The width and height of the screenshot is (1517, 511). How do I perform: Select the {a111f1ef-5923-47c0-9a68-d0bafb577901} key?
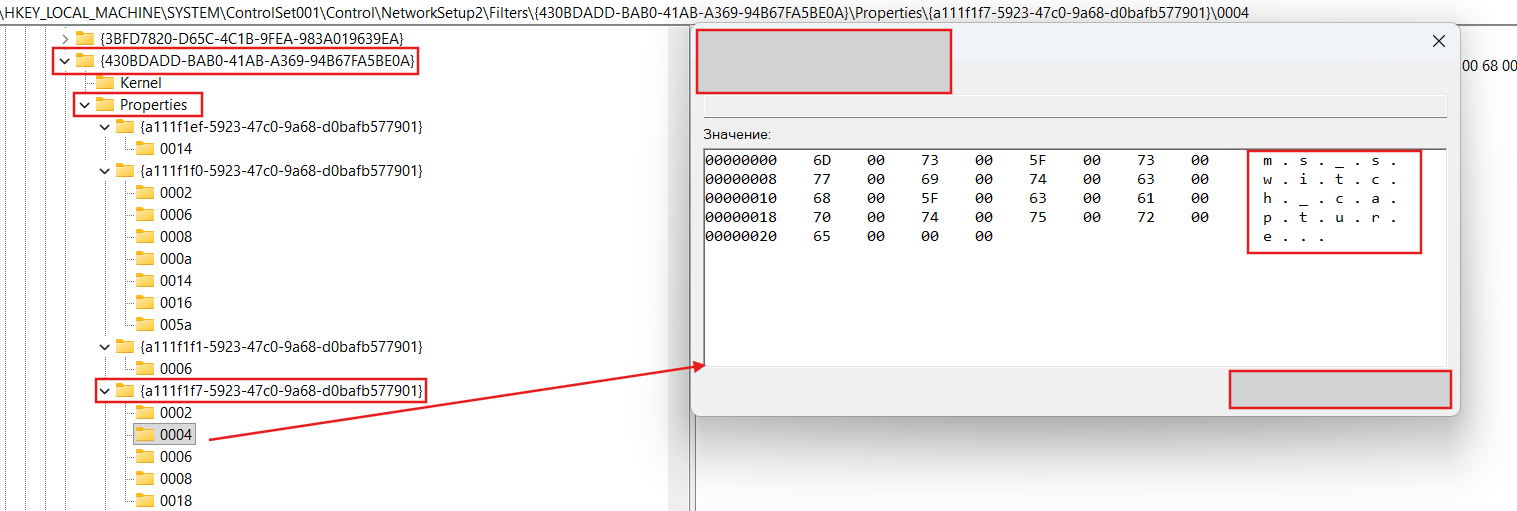pos(280,127)
